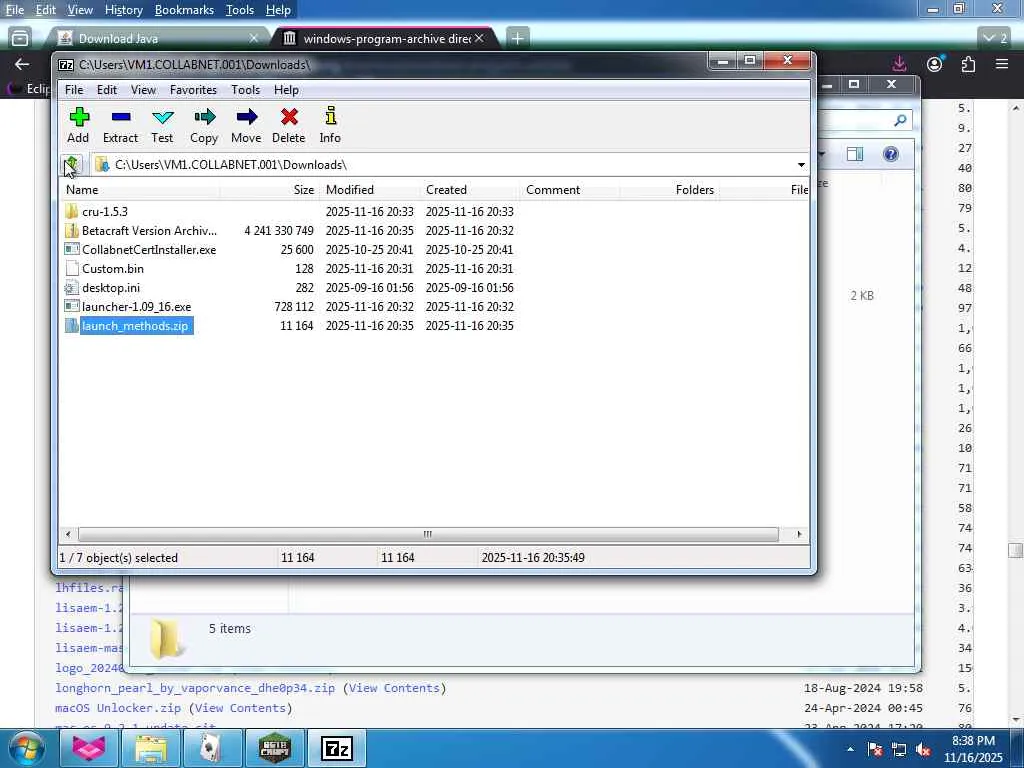Open the macOS Unlocker.zip link
The image size is (1024, 768).
click(118, 708)
